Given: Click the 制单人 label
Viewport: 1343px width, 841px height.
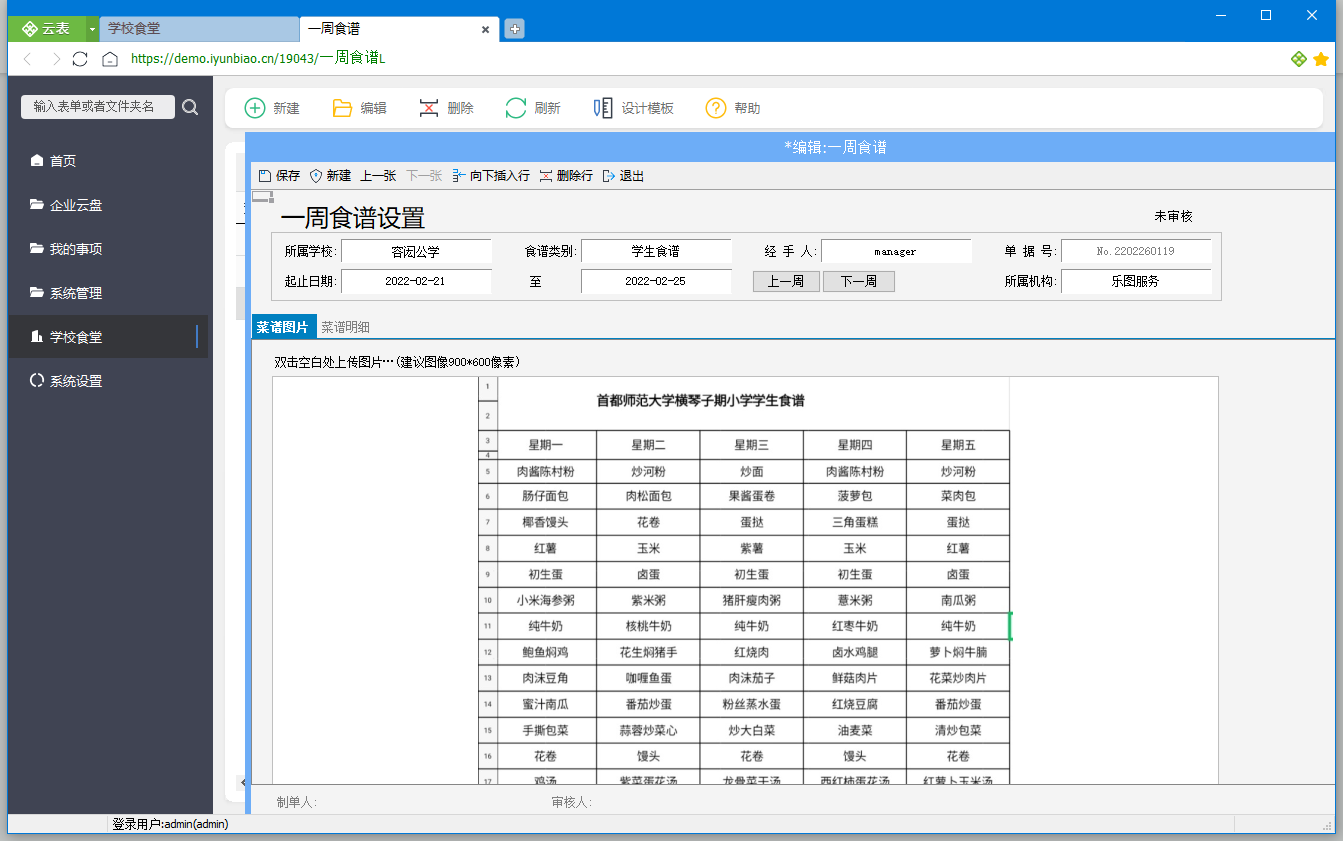Looking at the screenshot, I should tap(297, 802).
